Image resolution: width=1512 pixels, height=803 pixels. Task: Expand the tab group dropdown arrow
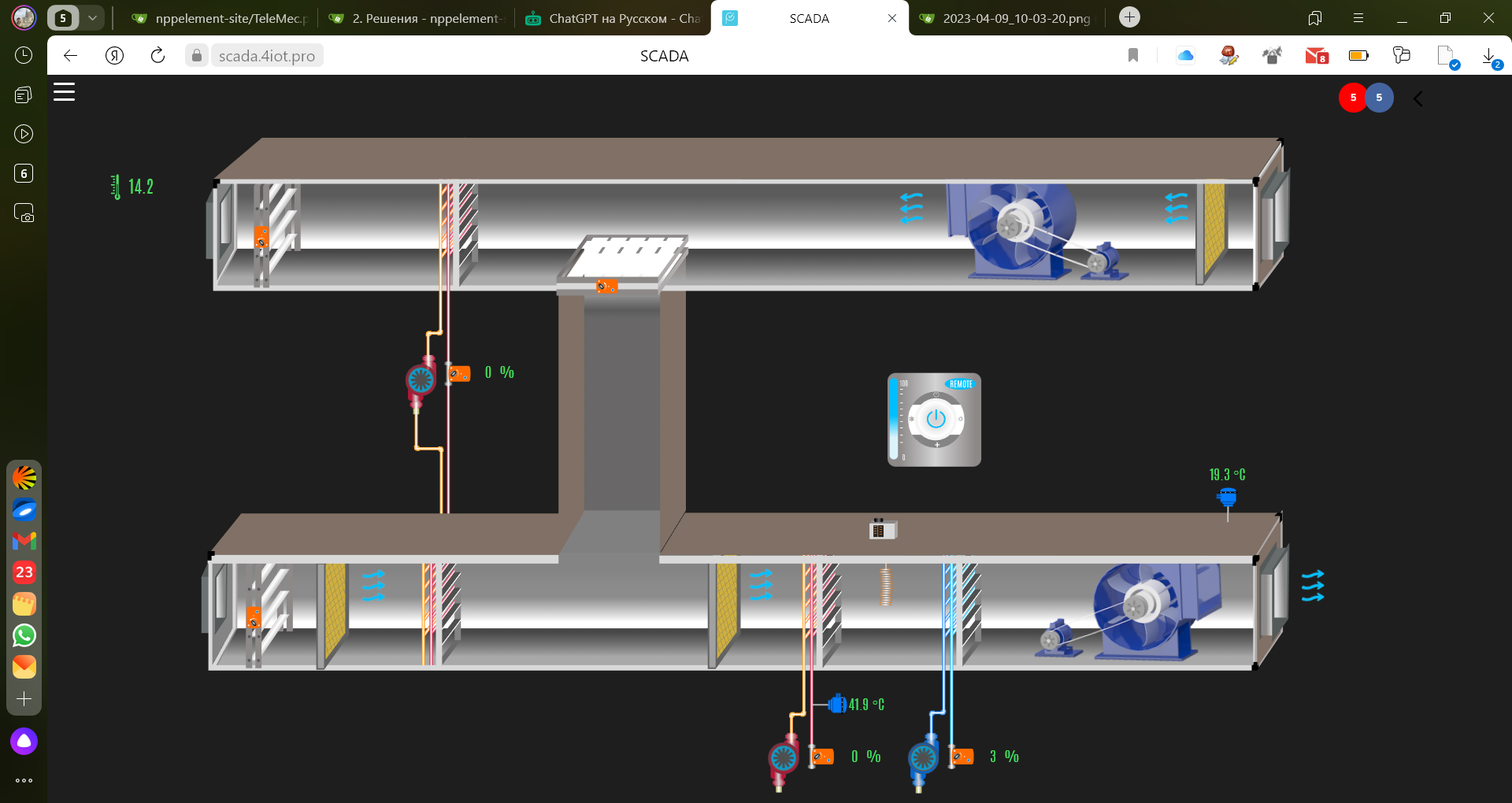[92, 17]
